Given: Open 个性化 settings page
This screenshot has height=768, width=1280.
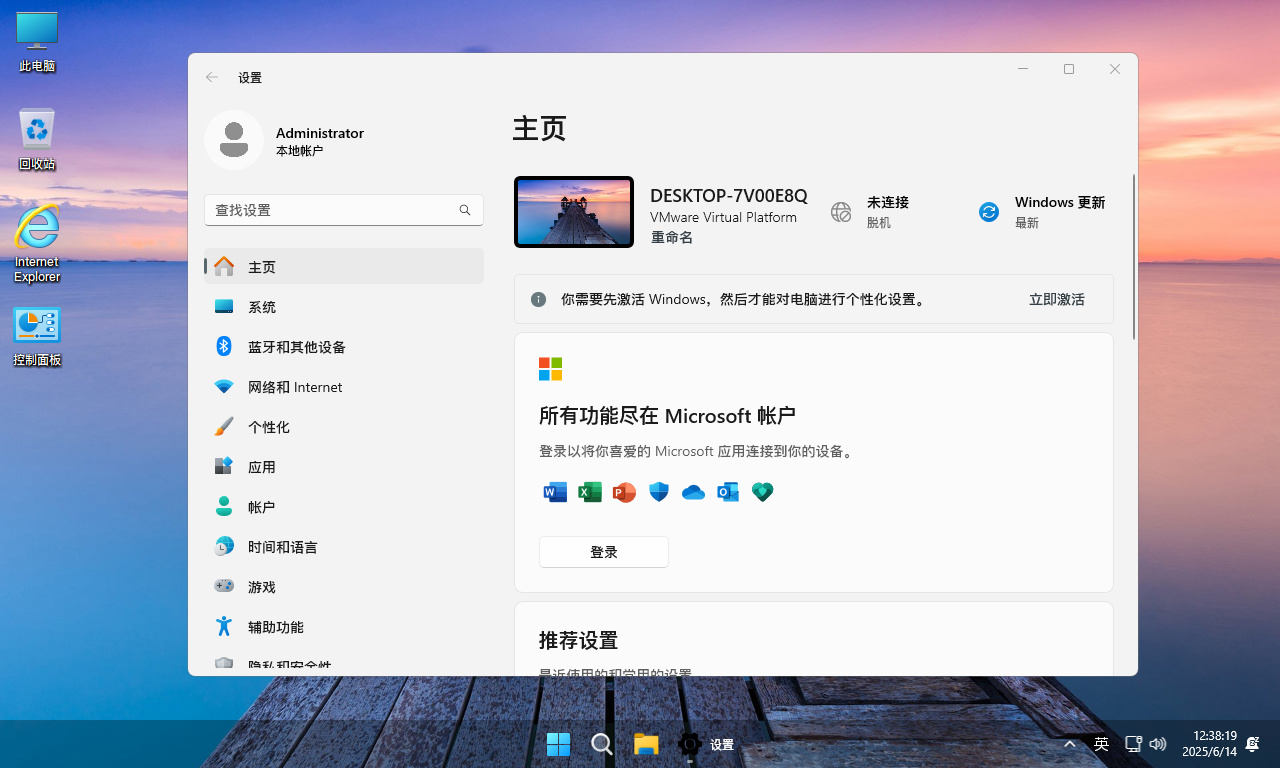Looking at the screenshot, I should coord(344,427).
